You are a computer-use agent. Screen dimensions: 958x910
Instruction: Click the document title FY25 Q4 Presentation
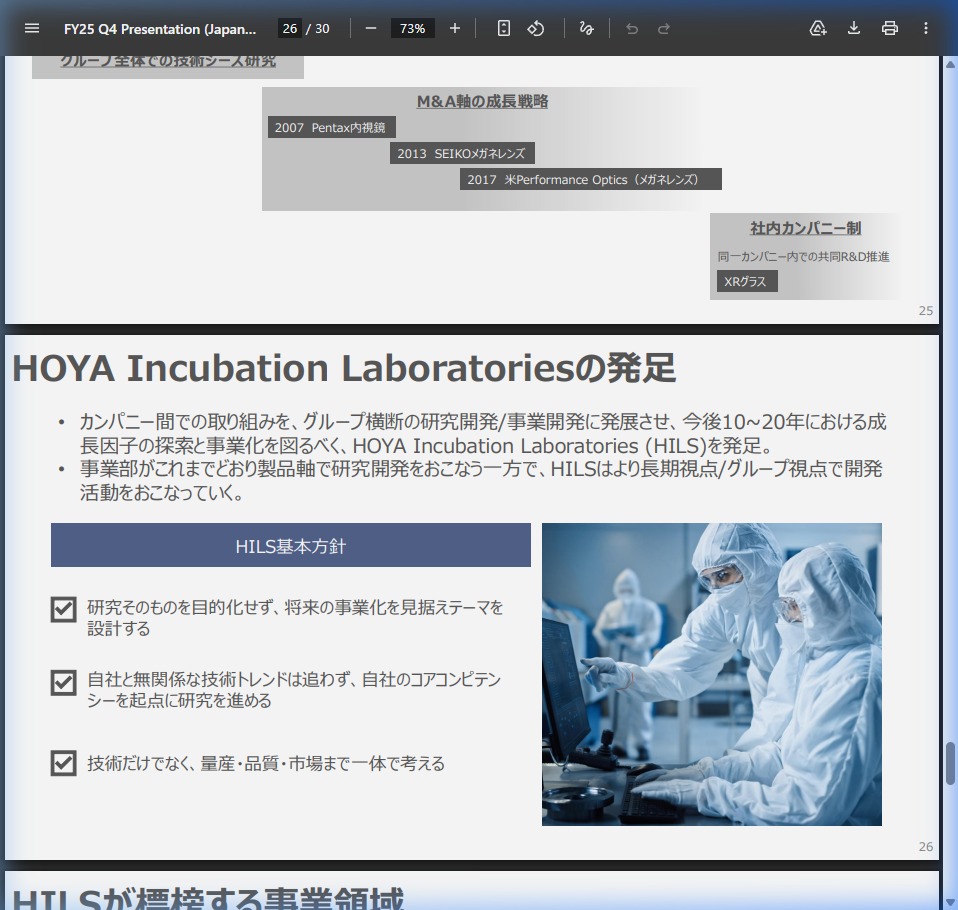[160, 29]
